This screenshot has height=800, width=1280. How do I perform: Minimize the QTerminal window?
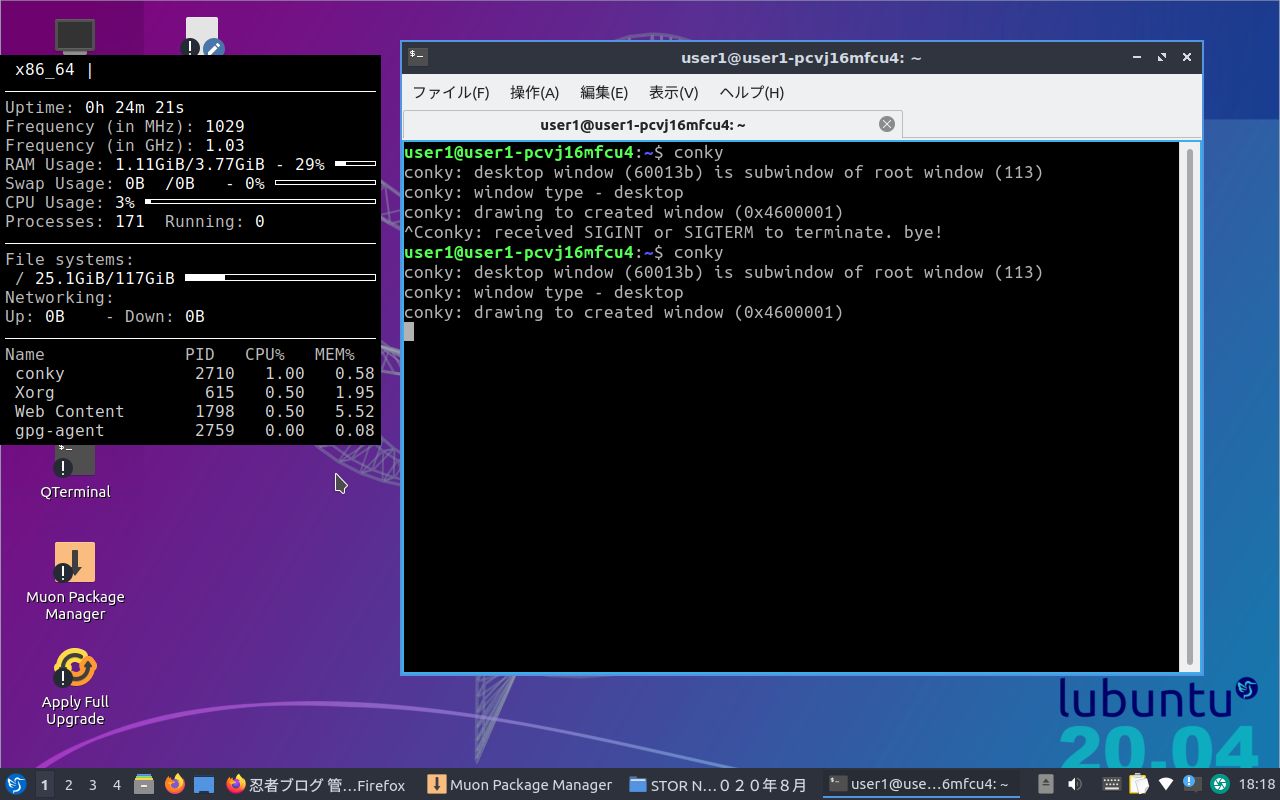click(1136, 58)
